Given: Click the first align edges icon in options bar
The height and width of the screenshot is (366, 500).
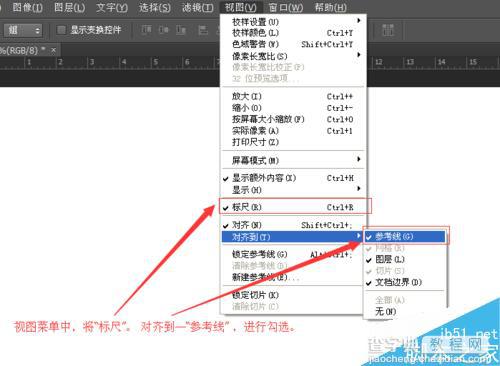Looking at the screenshot, I should click(147, 30).
